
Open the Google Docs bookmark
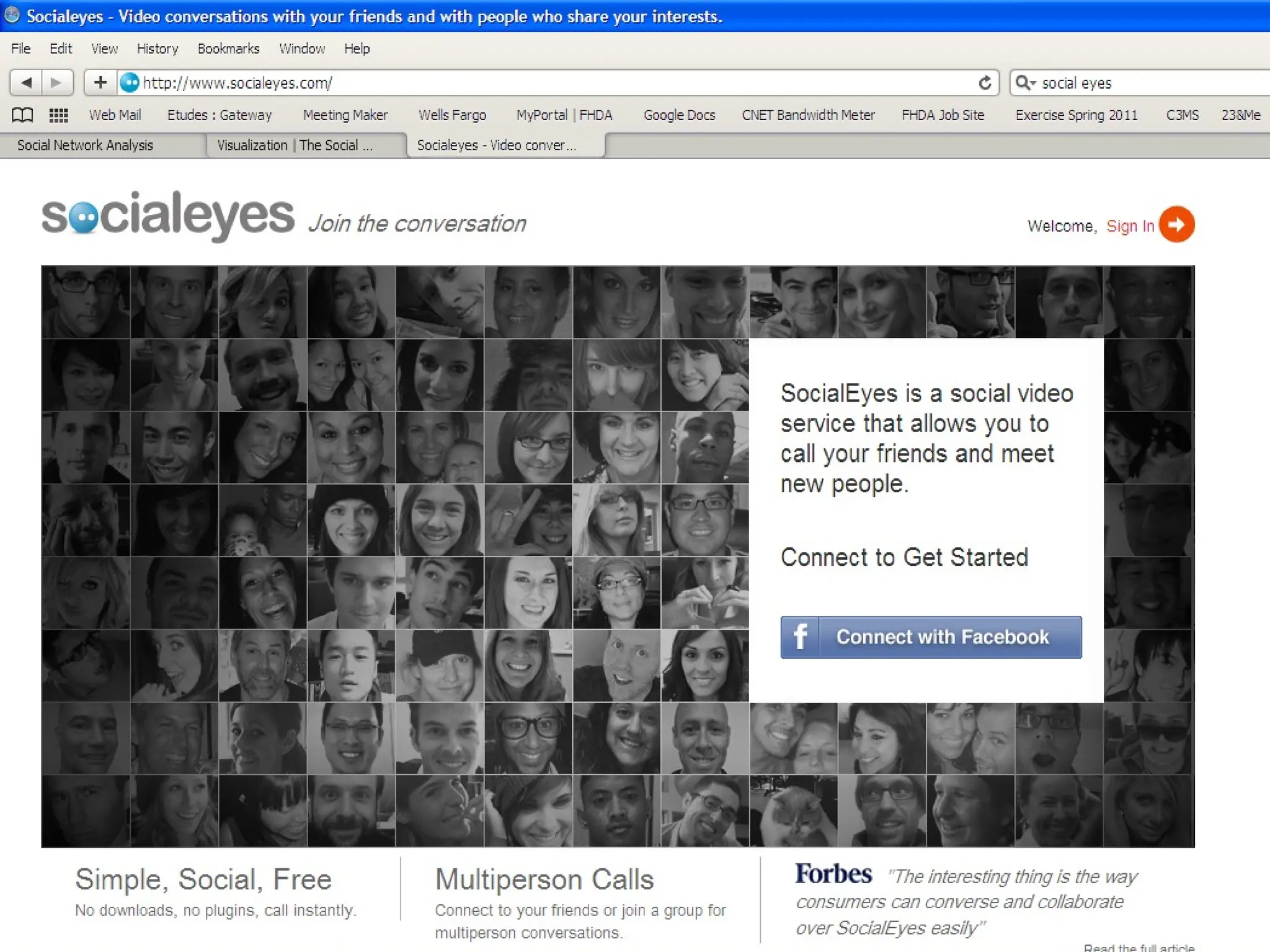(679, 115)
